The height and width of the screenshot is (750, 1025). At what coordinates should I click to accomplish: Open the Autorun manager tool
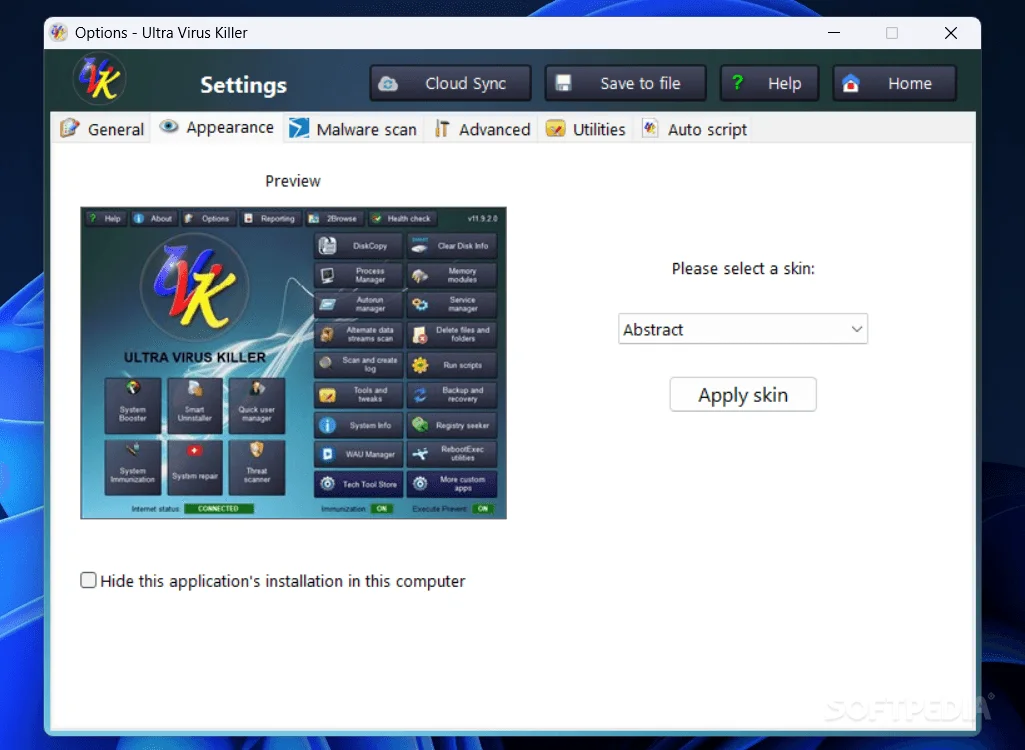click(x=357, y=304)
